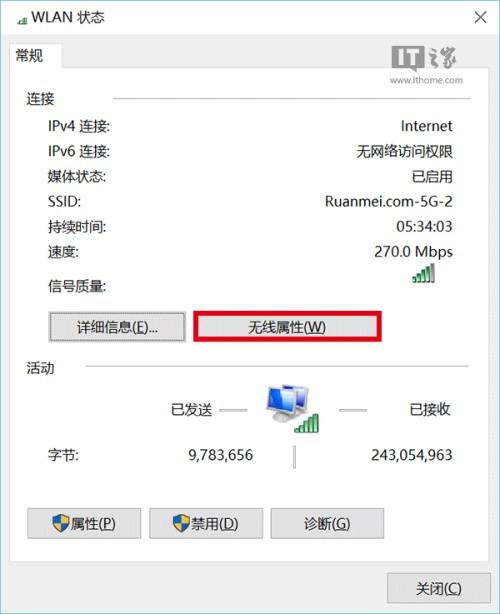500x614 pixels.
Task: Click the network computers activity icon
Action: pos(292,408)
